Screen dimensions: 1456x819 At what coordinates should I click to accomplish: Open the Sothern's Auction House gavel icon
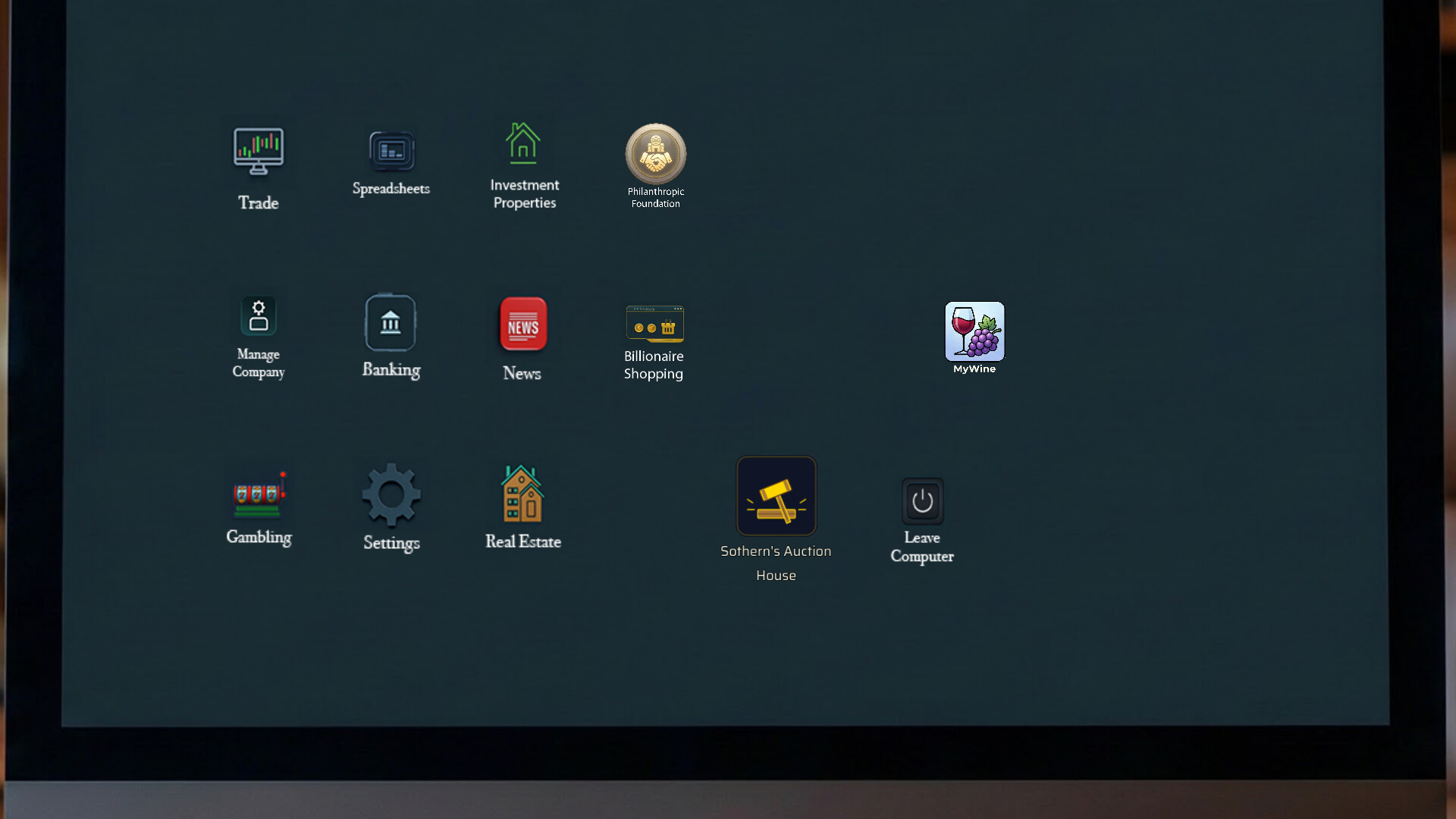pyautogui.click(x=777, y=496)
